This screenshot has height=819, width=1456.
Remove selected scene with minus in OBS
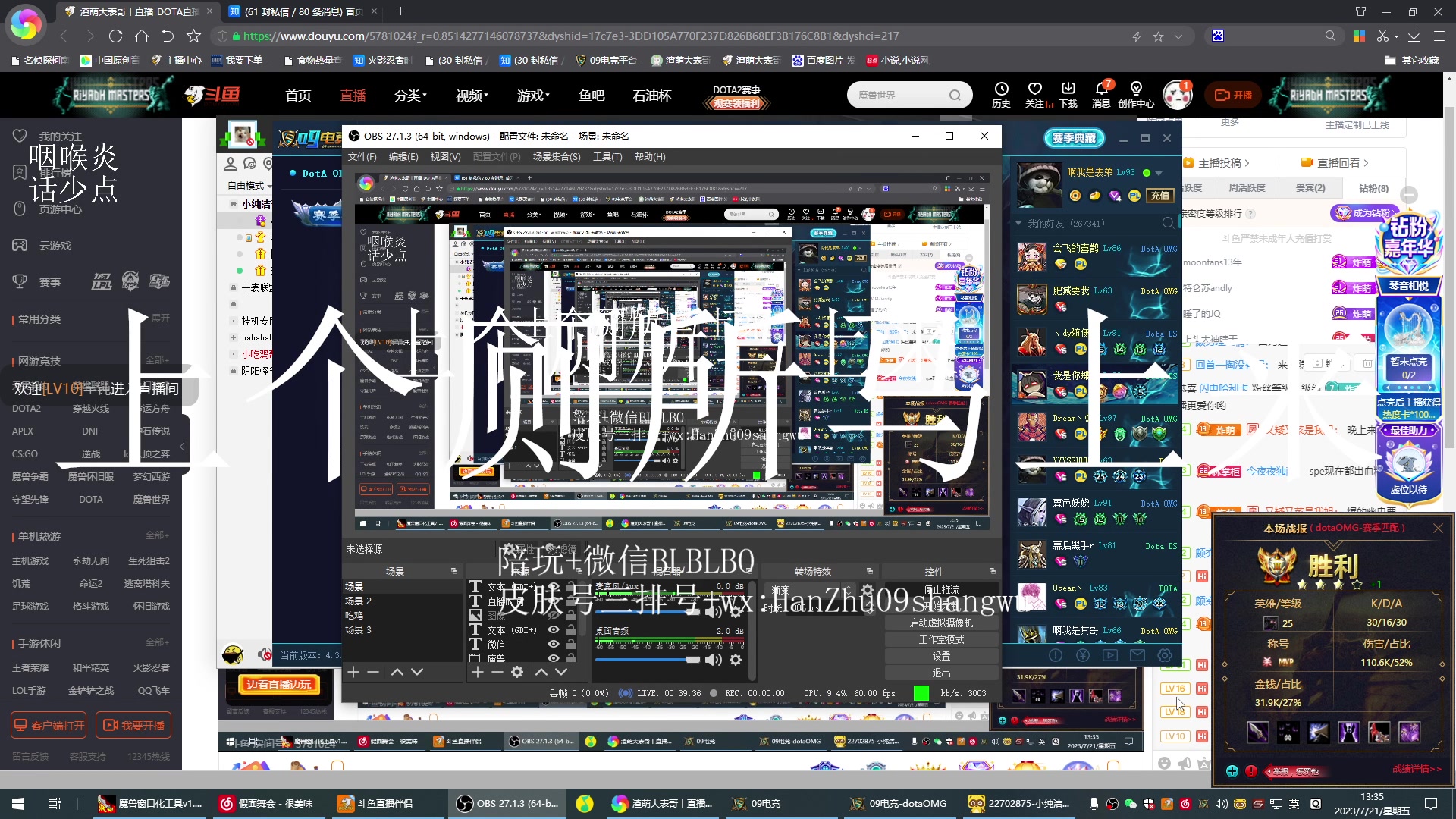tap(373, 672)
